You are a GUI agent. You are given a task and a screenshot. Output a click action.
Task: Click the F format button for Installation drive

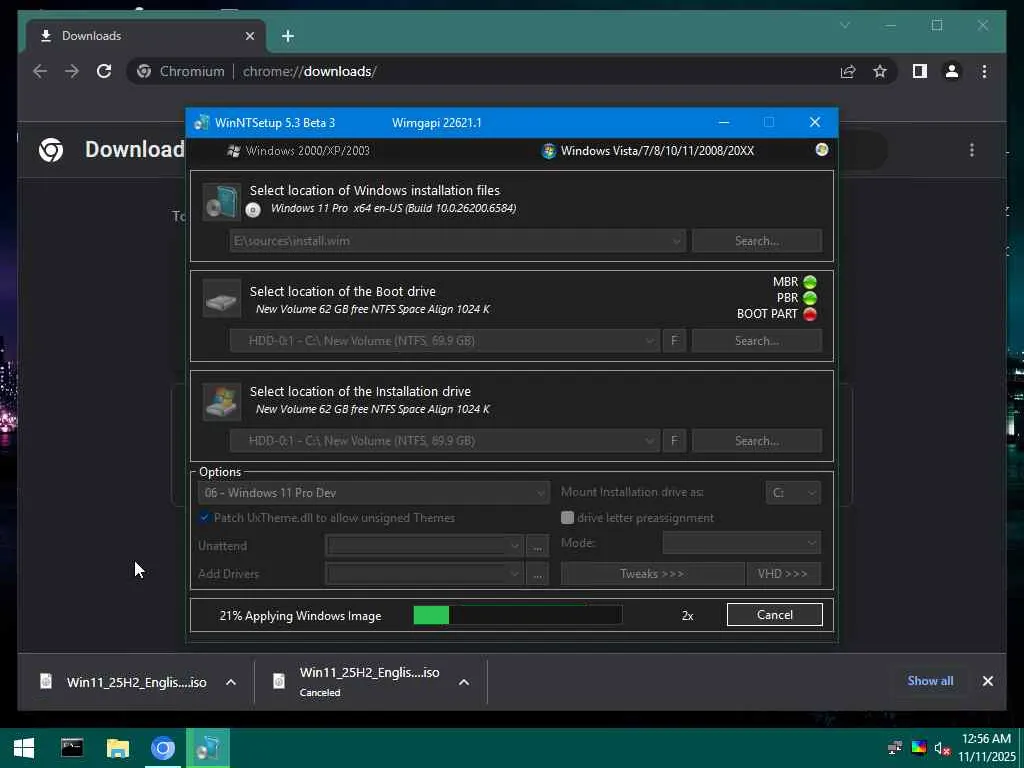[674, 441]
